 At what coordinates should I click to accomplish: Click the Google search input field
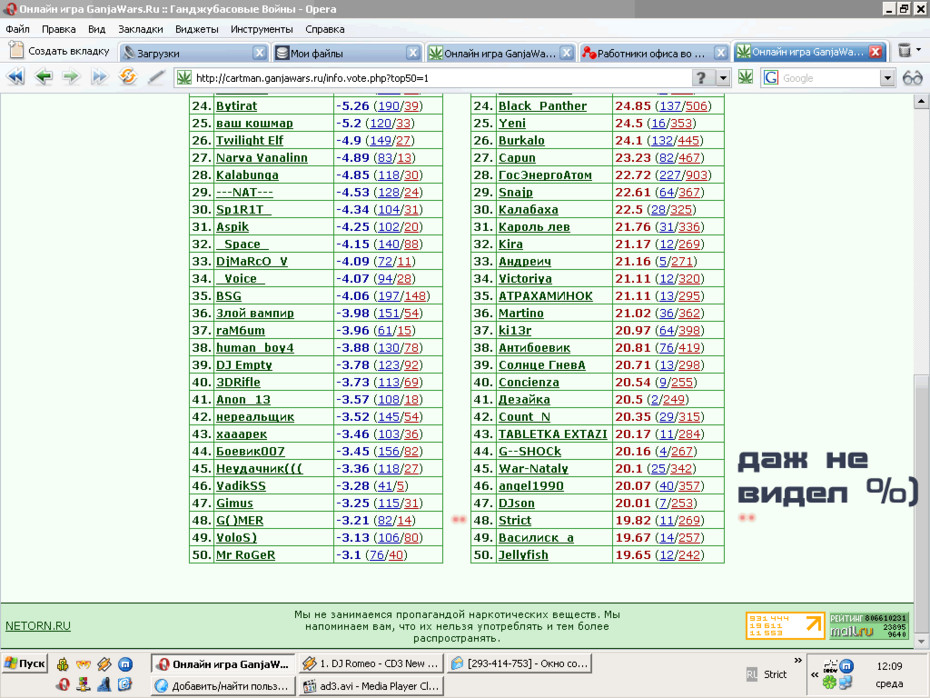click(829, 78)
